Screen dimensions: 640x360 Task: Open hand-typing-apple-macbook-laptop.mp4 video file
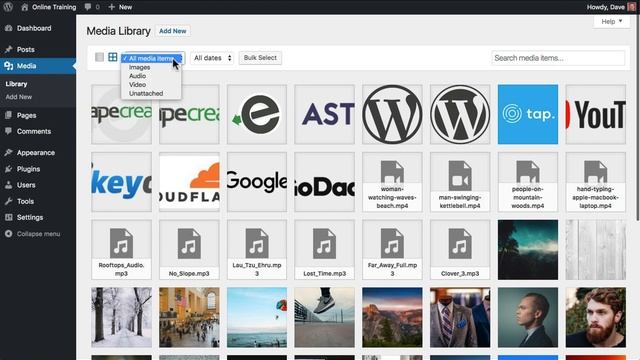(596, 182)
